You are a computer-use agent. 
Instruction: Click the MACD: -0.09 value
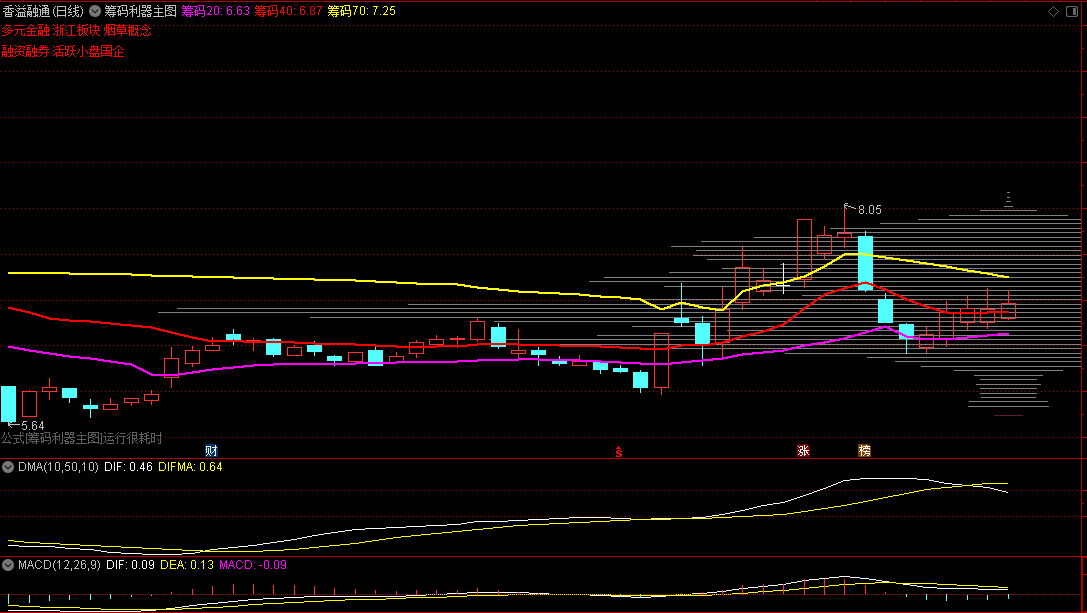tap(253, 565)
